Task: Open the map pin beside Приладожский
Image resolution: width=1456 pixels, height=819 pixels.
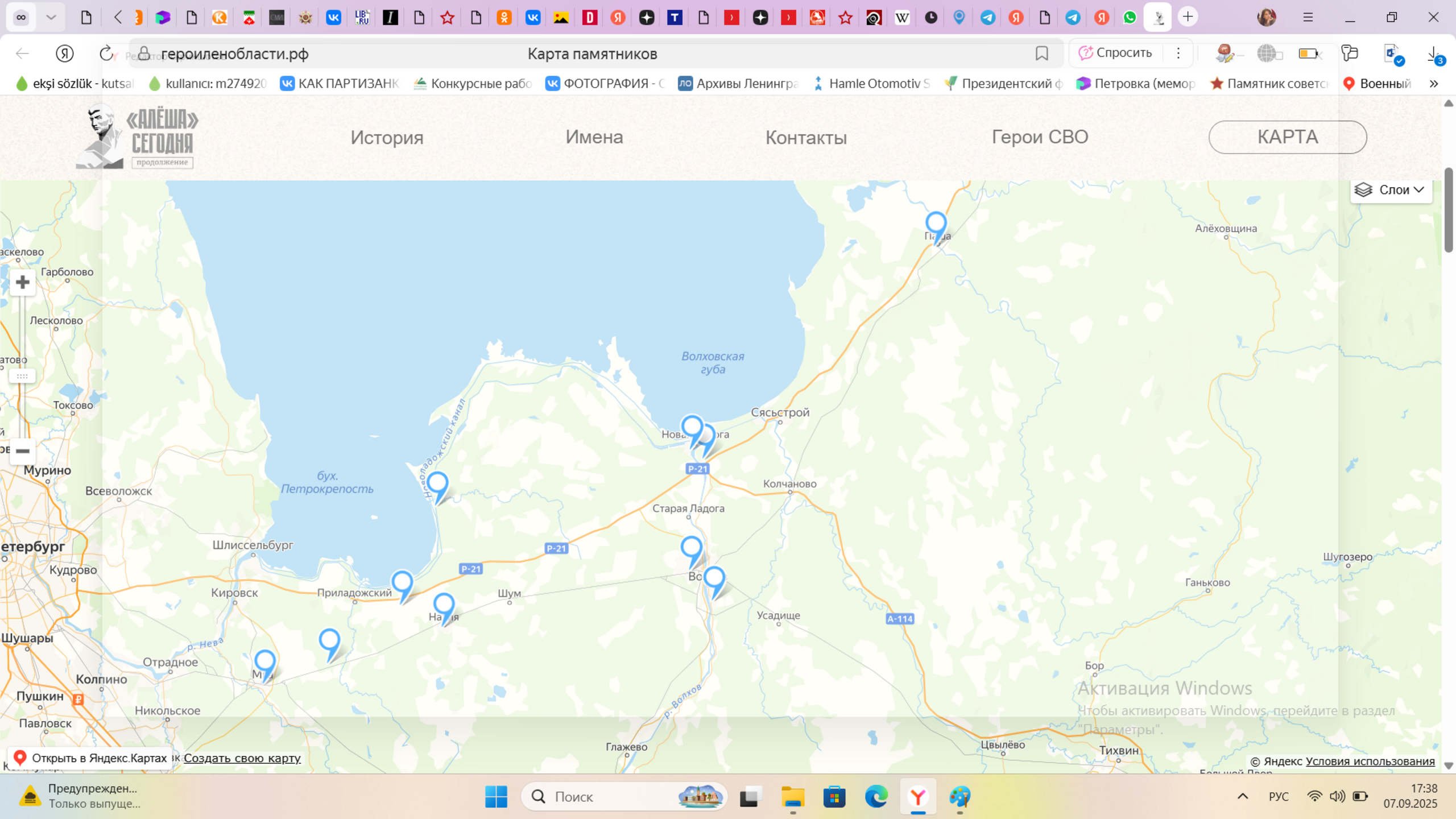Action: pos(402,587)
